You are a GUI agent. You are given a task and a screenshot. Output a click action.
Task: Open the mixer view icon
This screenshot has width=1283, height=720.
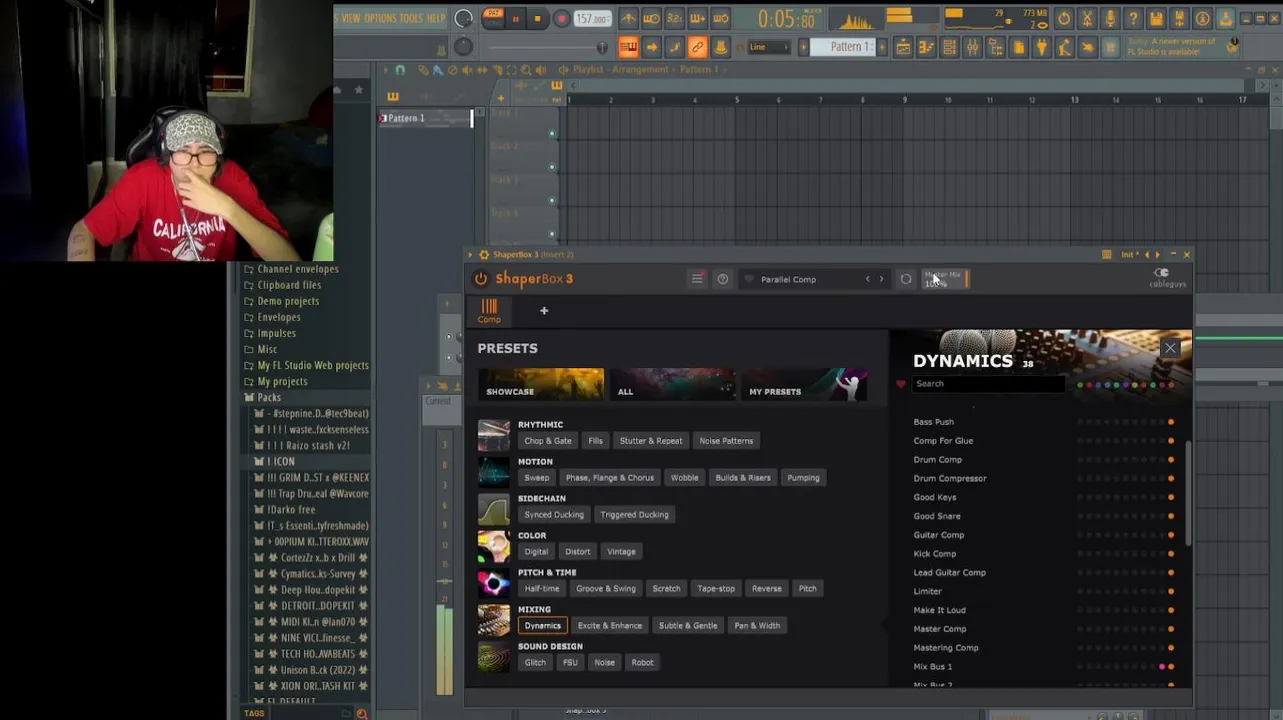(972, 47)
